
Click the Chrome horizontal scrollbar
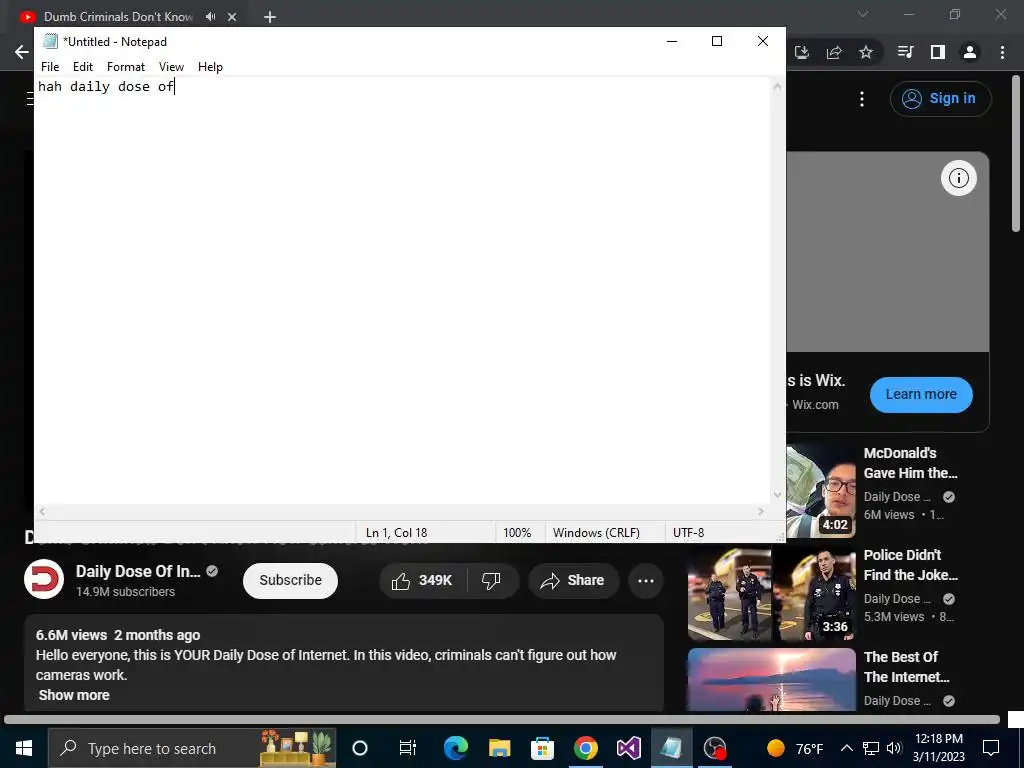tap(502, 720)
